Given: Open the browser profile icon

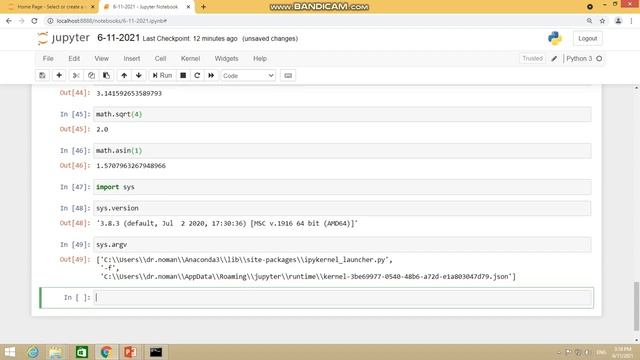Looking at the screenshot, I should (x=618, y=21).
